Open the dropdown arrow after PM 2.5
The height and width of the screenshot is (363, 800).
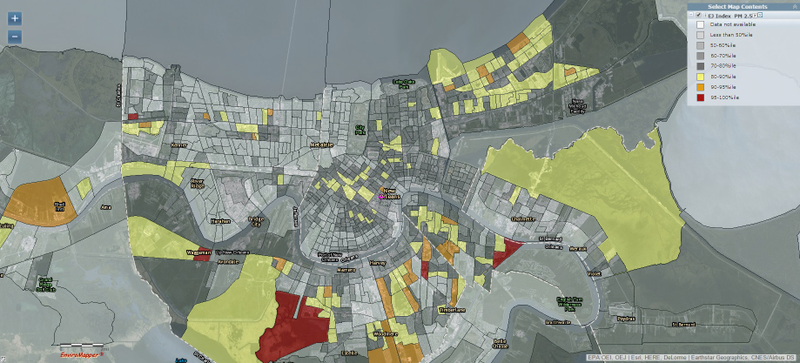755,15
